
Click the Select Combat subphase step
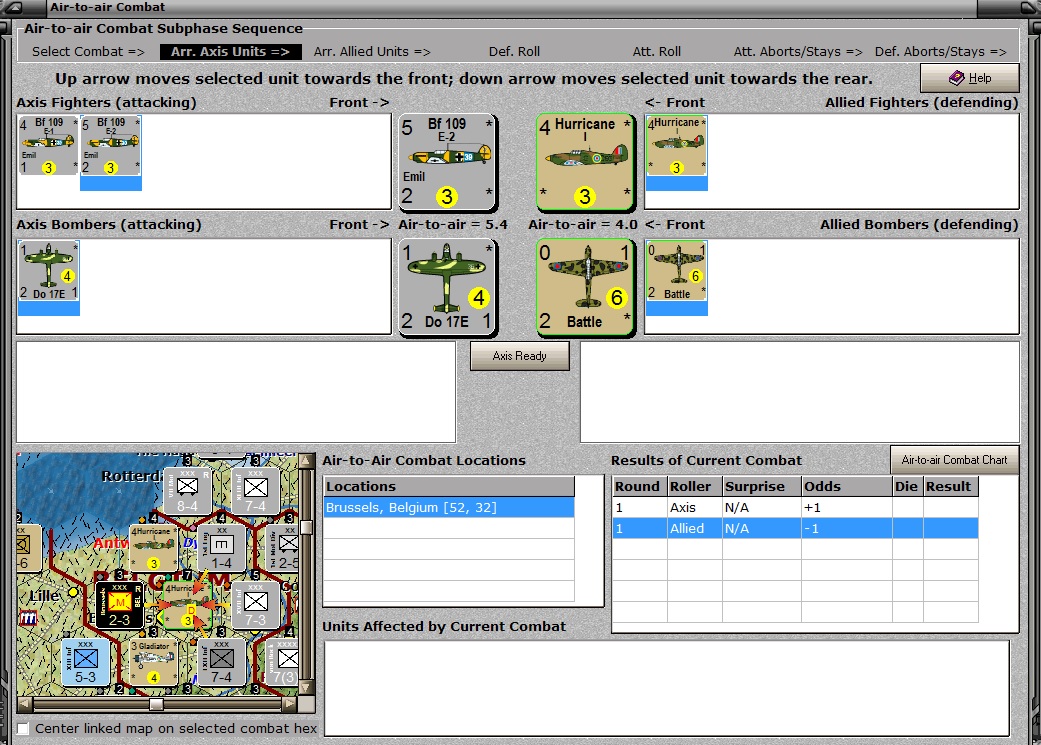click(88, 51)
